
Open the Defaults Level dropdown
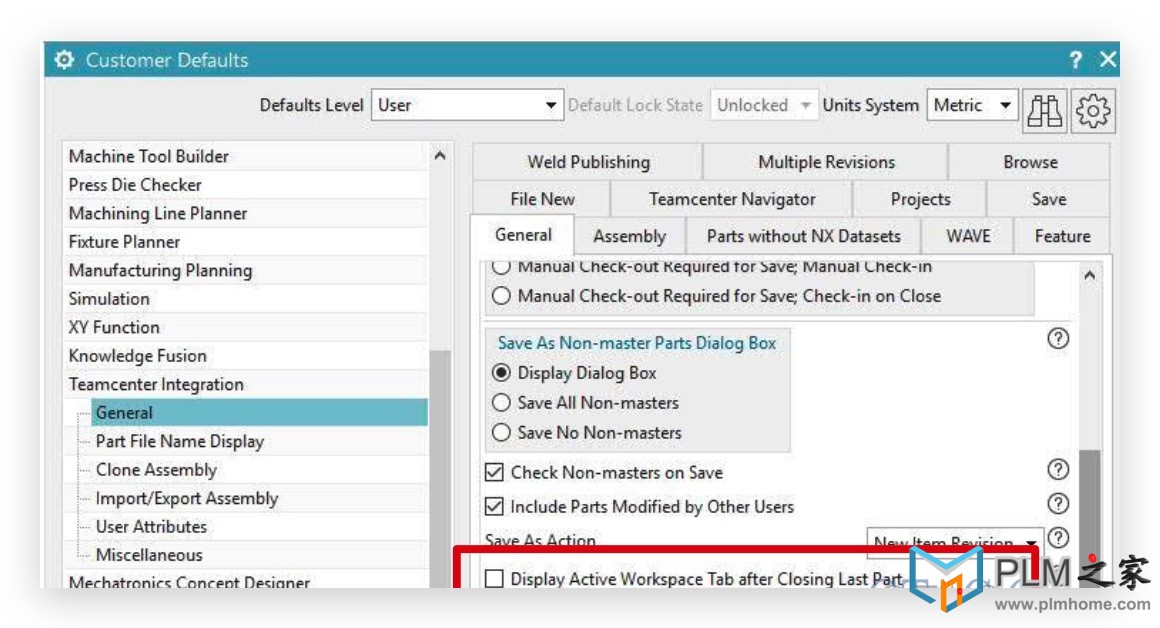467,105
